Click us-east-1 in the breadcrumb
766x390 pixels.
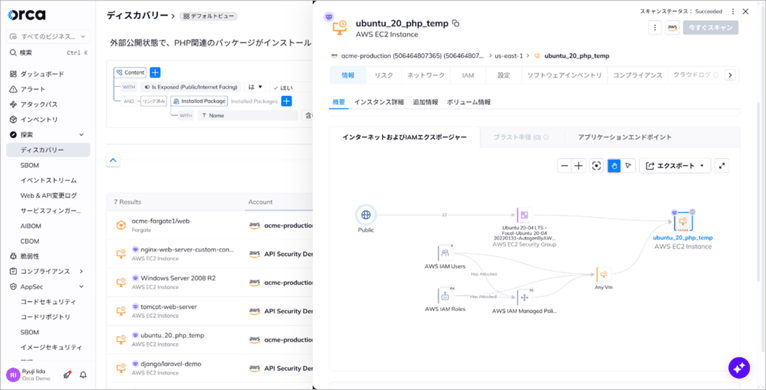click(509, 56)
